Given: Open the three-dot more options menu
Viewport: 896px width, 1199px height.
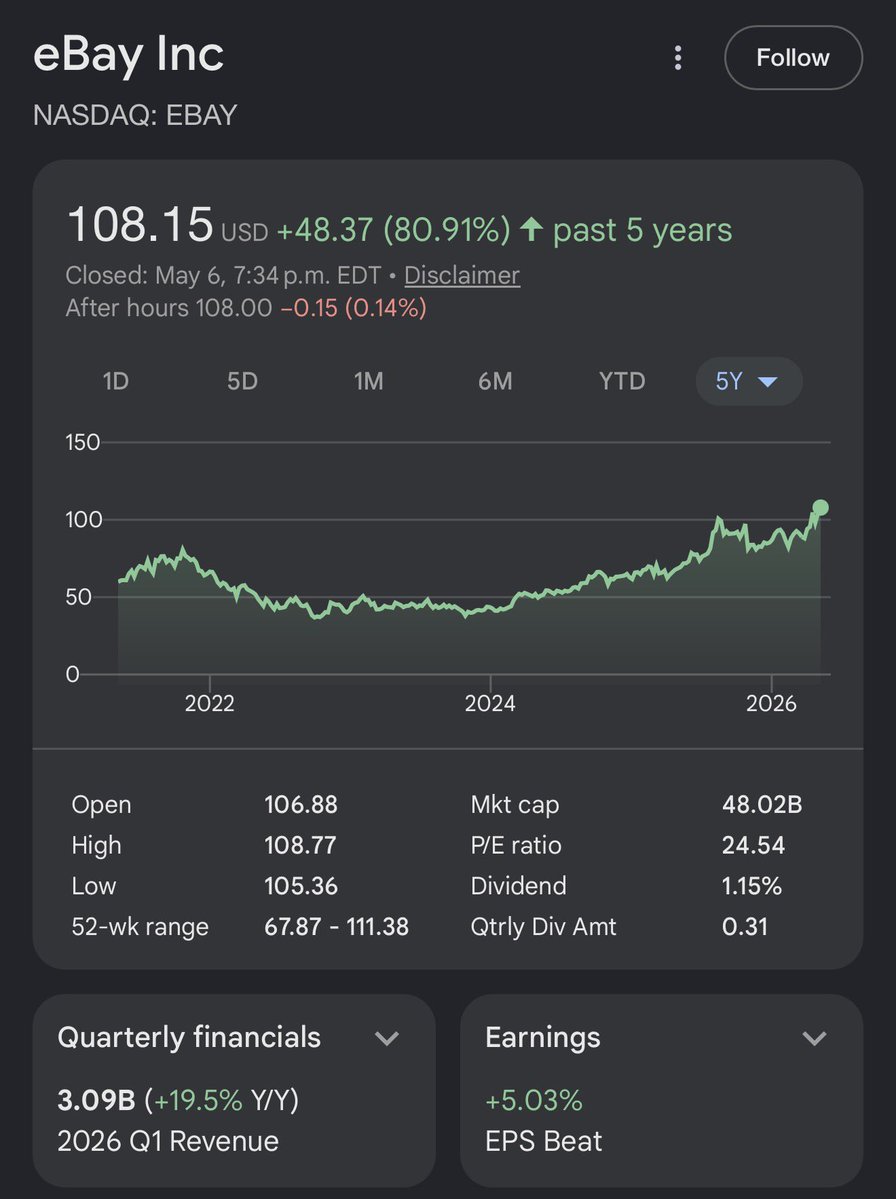Looking at the screenshot, I should 677,57.
